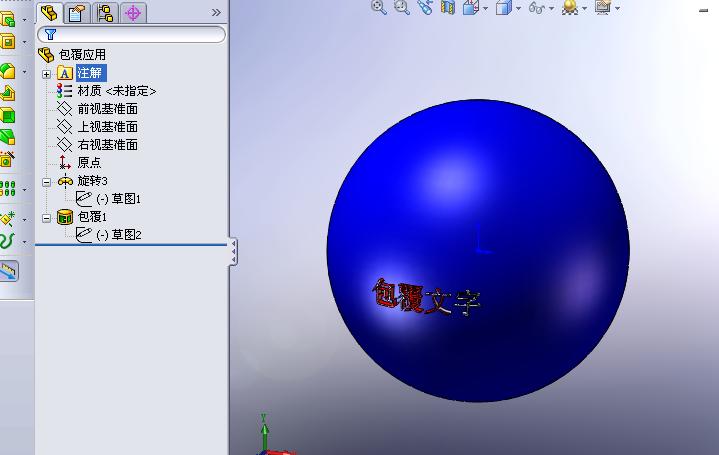Viewport: 719px width, 455px height.
Task: Expand the 注解 annotations folder
Action: point(46,74)
